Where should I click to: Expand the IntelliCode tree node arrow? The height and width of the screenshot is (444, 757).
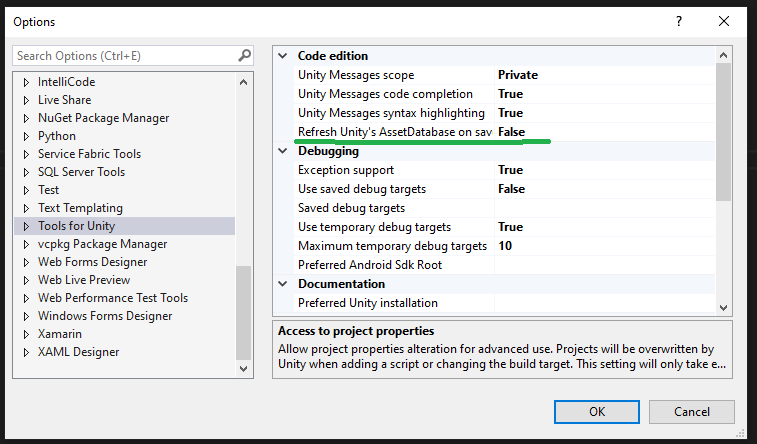pos(27,82)
